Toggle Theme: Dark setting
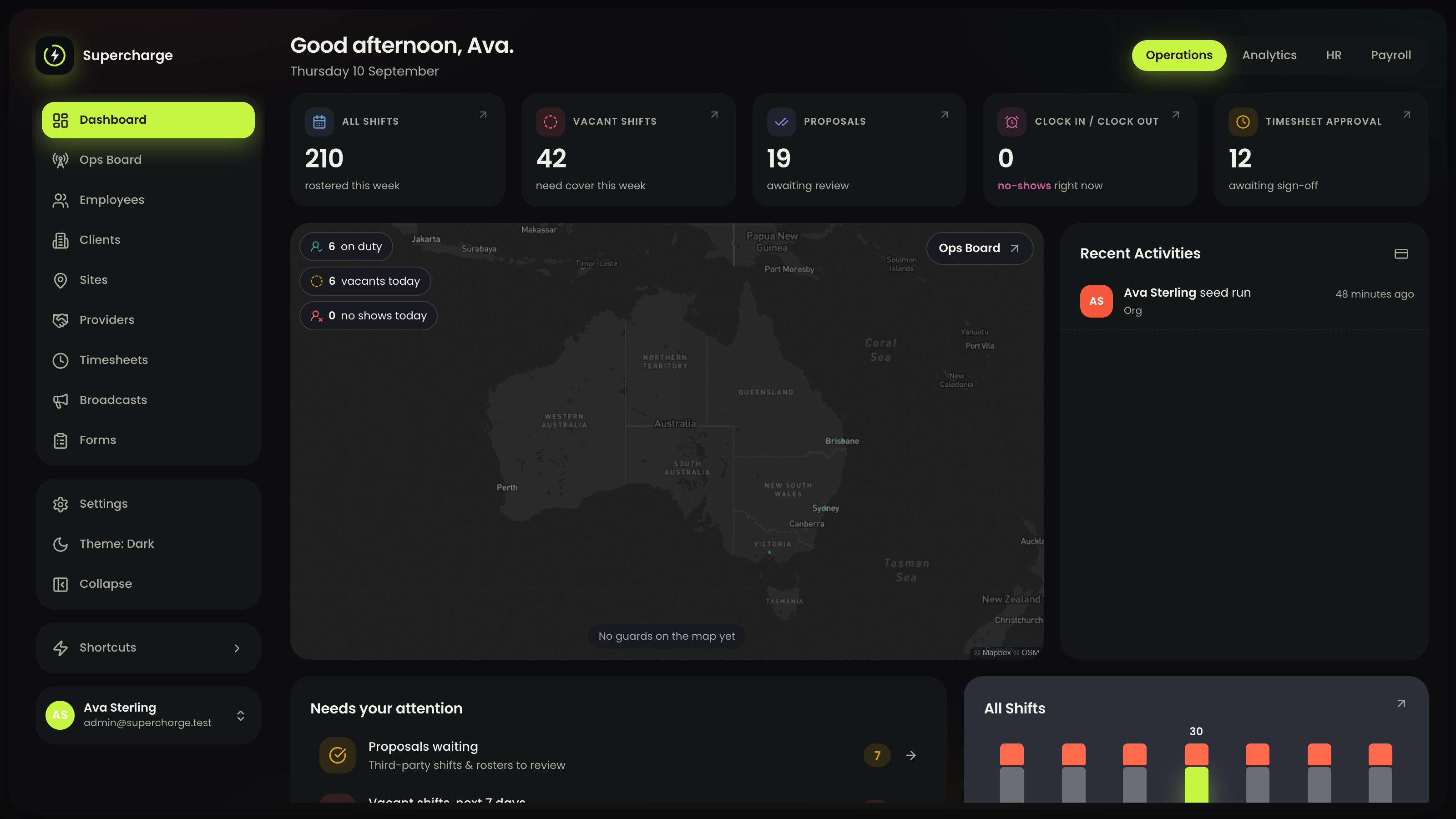1456x819 pixels. click(148, 544)
